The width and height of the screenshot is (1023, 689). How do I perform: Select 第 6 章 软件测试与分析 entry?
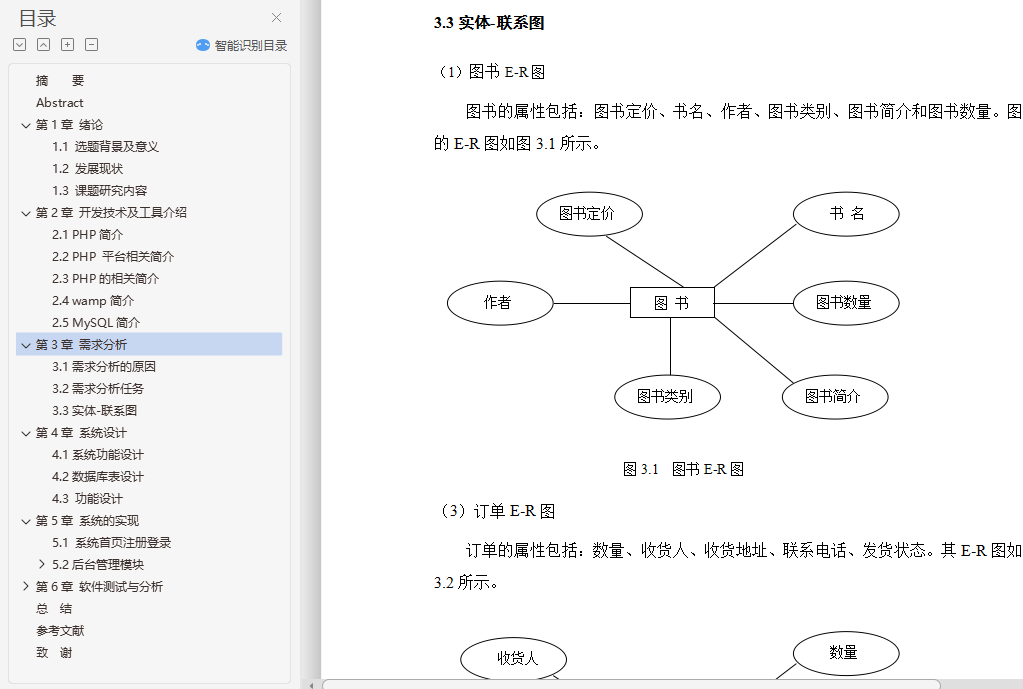(x=99, y=587)
